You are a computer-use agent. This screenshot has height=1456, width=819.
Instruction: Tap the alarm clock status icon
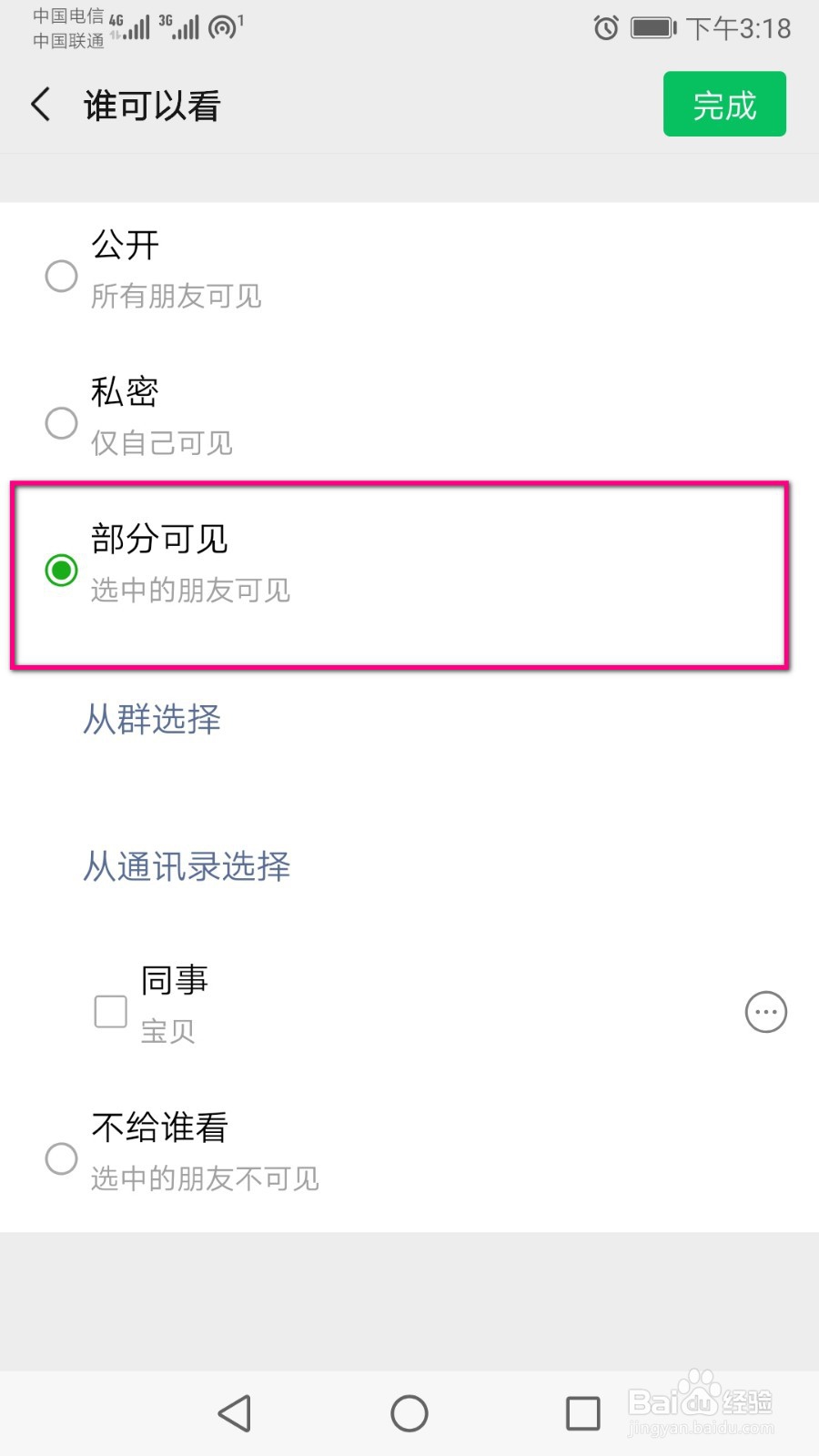(x=606, y=28)
